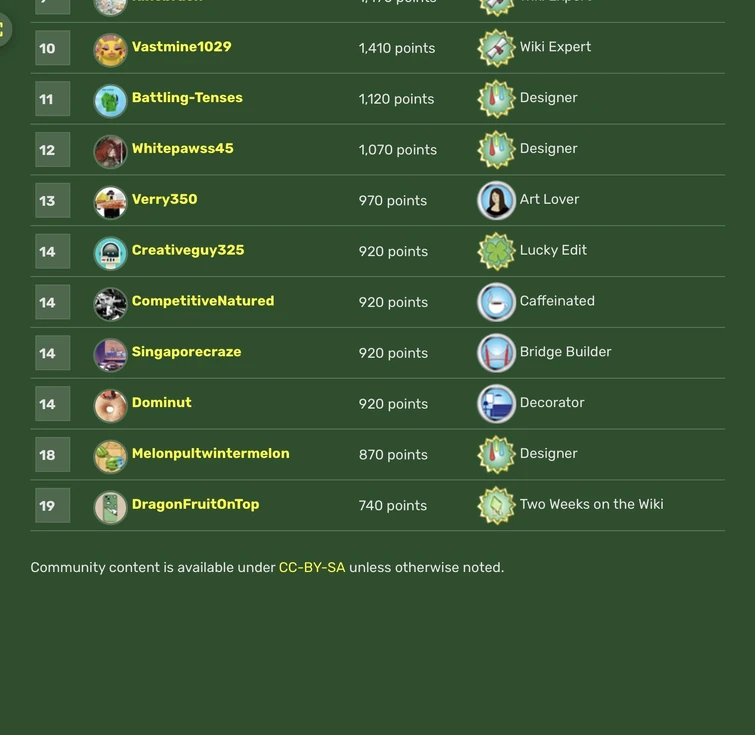755x735 pixels.
Task: Click the Caffeinated coffee cup badge
Action: pyautogui.click(x=496, y=302)
